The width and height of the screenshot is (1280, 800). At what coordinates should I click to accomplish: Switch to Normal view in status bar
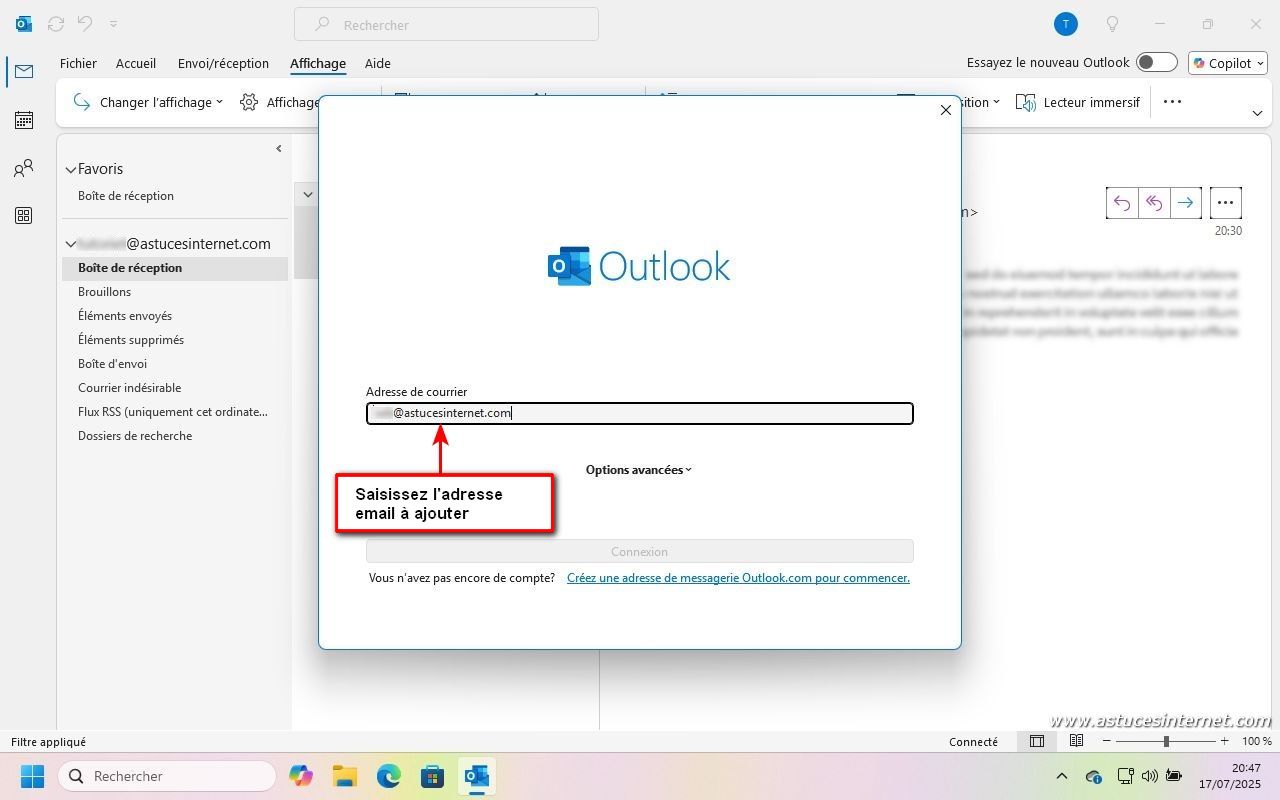click(x=1037, y=742)
